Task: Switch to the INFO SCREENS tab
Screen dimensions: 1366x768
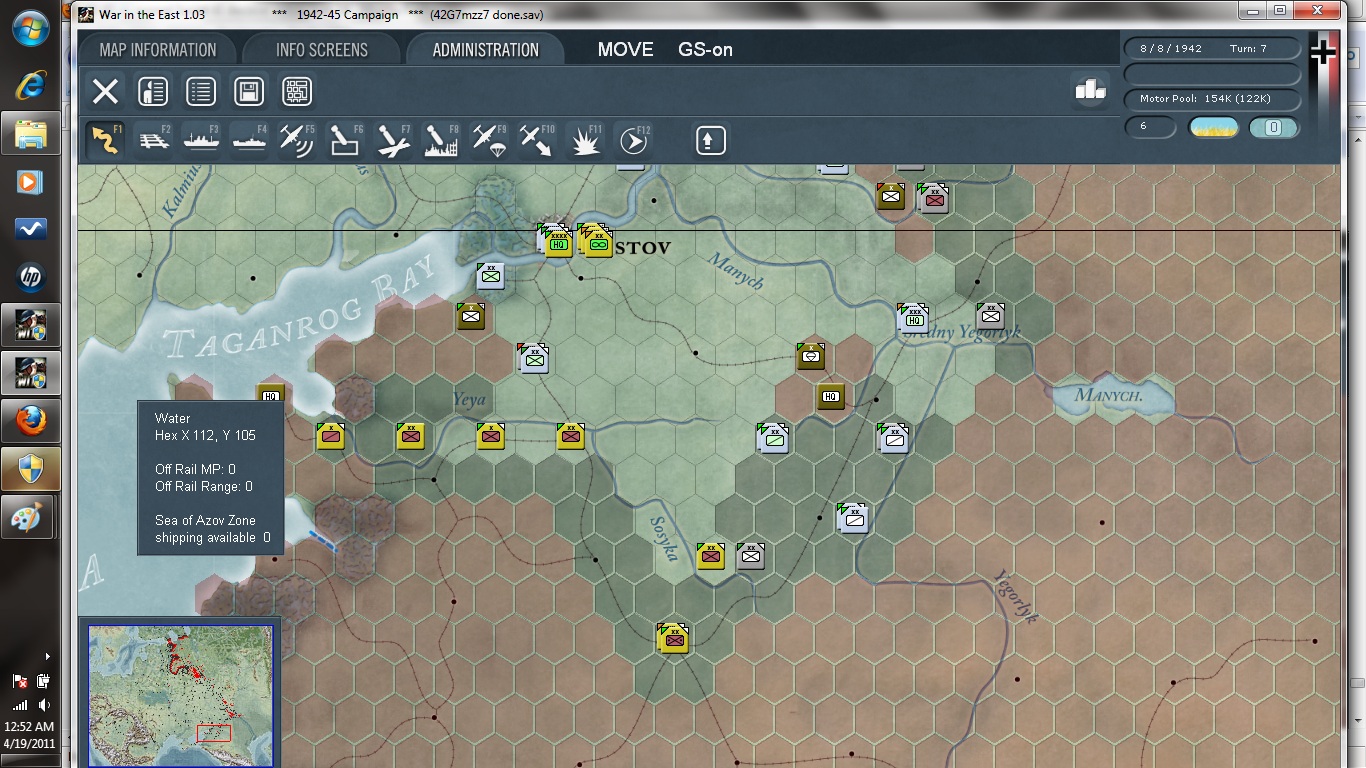Action: point(322,50)
